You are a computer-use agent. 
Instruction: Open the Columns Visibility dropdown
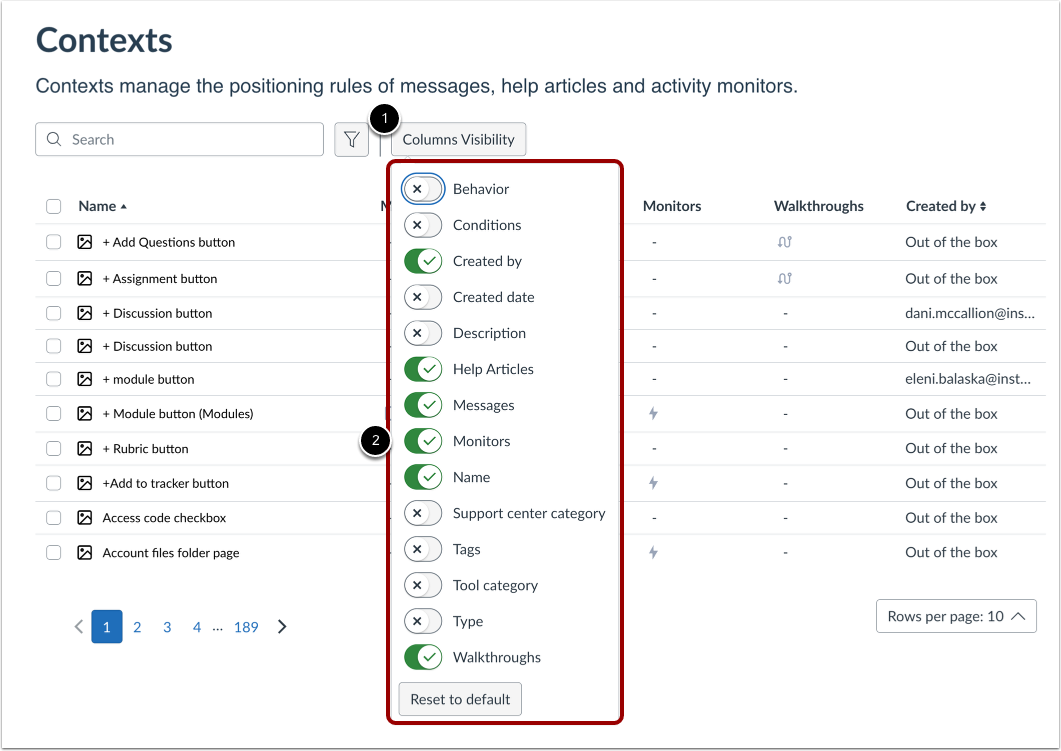pos(458,139)
